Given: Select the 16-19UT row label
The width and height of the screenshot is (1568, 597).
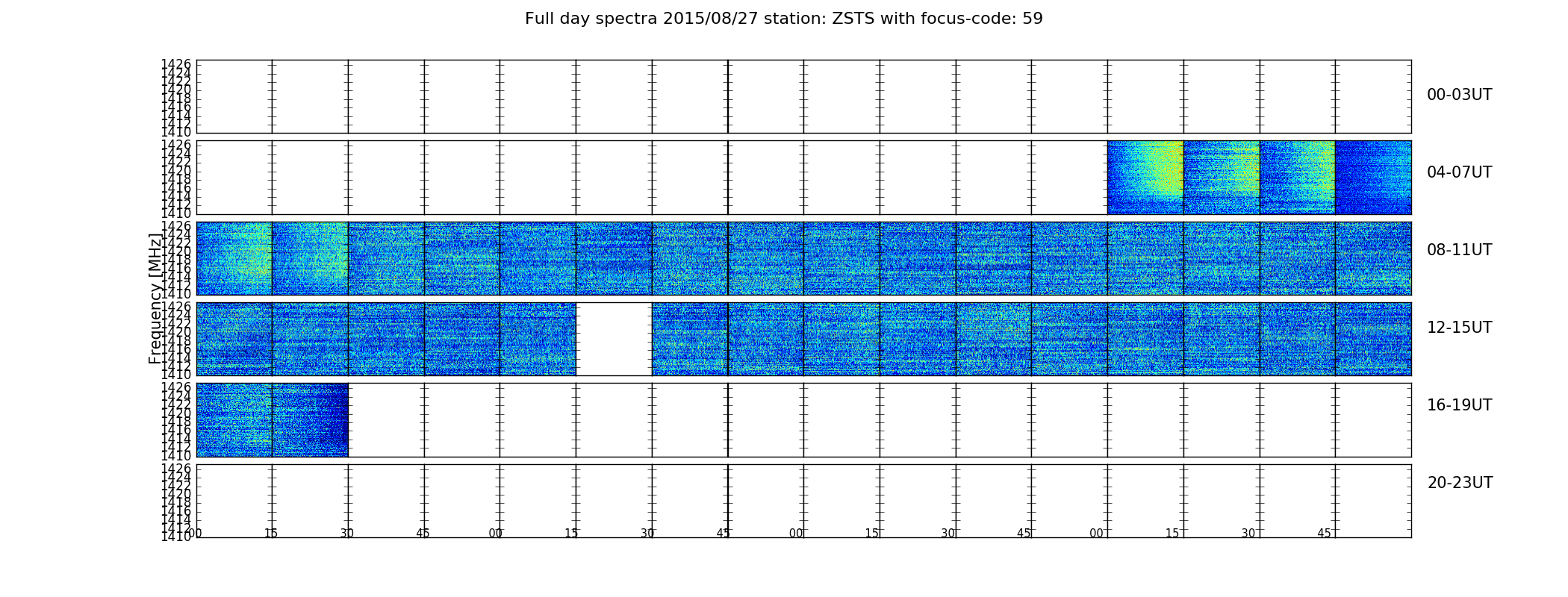Looking at the screenshot, I should [x=1459, y=405].
